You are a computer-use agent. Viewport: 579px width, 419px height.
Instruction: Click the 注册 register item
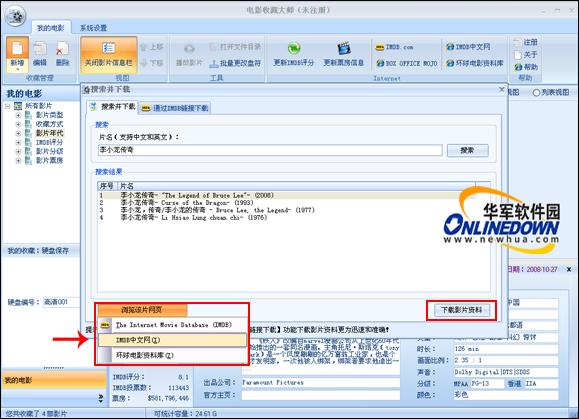526,42
